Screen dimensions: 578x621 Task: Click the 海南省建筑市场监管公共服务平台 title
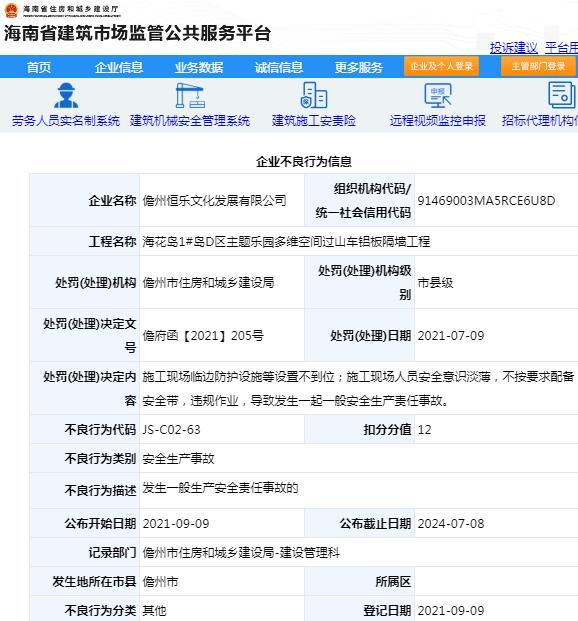[x=137, y=33]
